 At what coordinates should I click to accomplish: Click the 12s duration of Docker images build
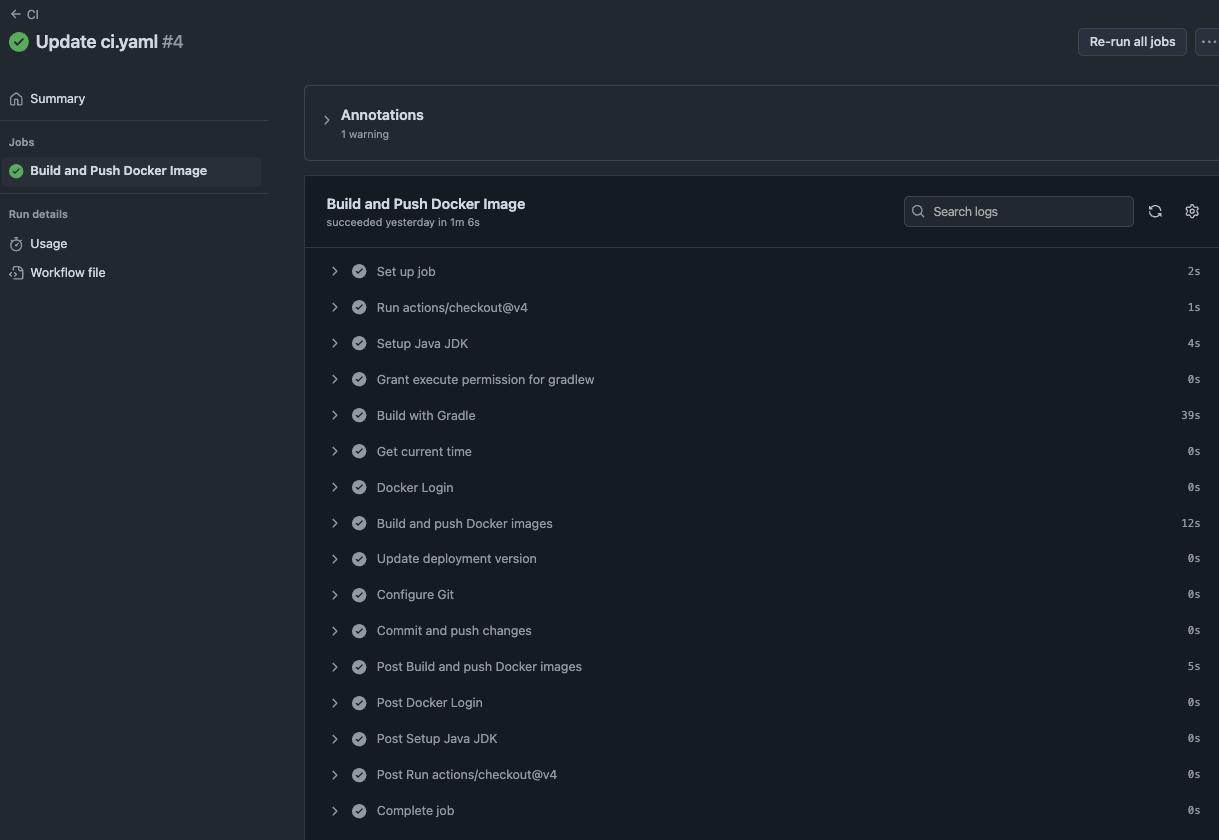[1190, 523]
